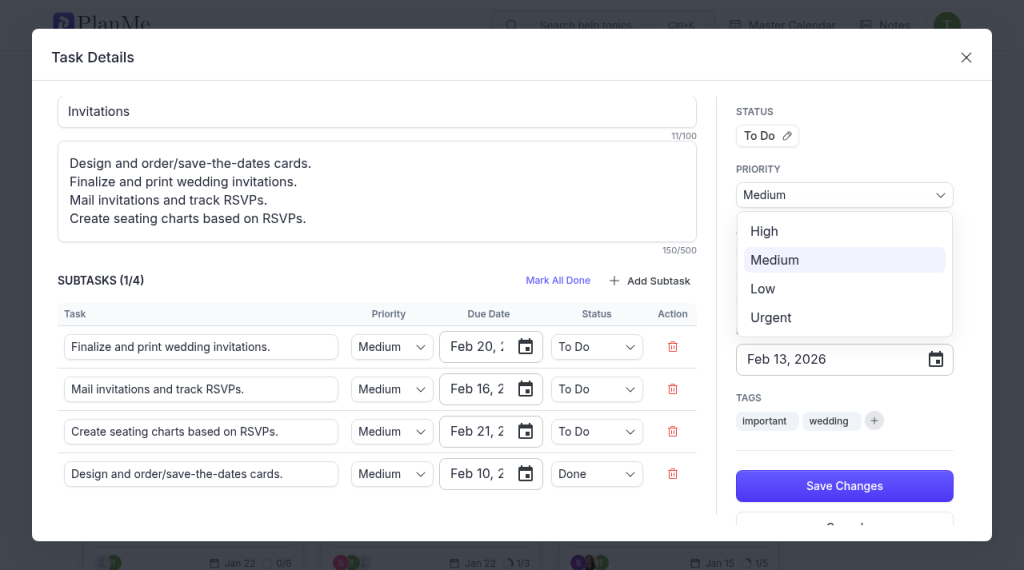1024x570 pixels.
Task: Open calendar picker for Feb 20 subtask date
Action: (525, 347)
